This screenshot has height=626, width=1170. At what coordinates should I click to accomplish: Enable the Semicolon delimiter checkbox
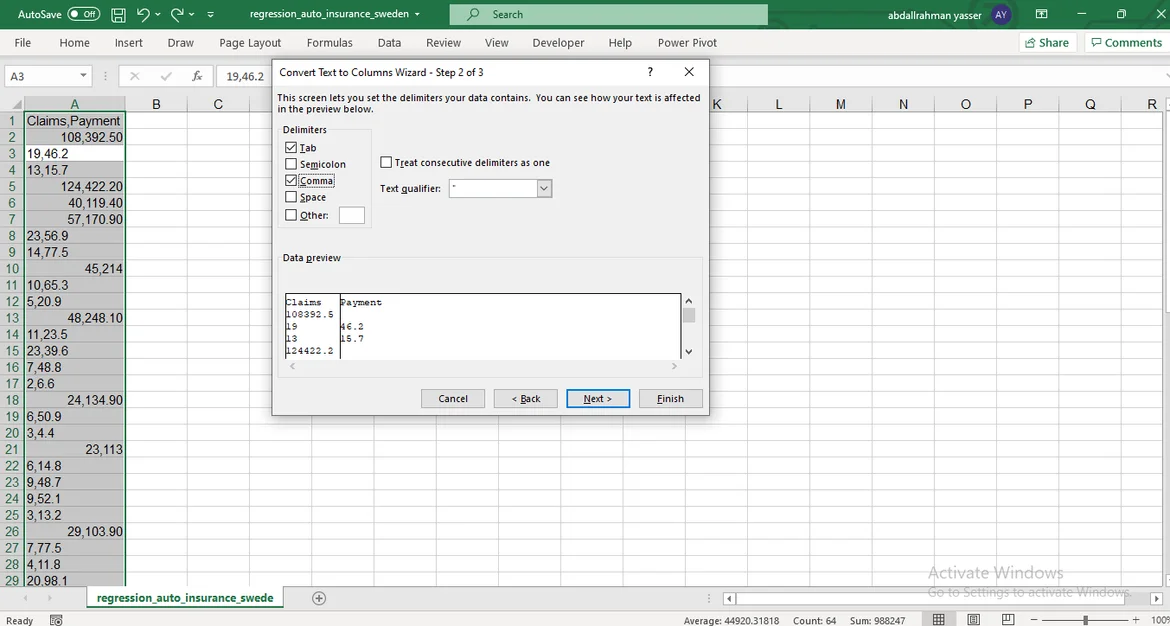[291, 164]
